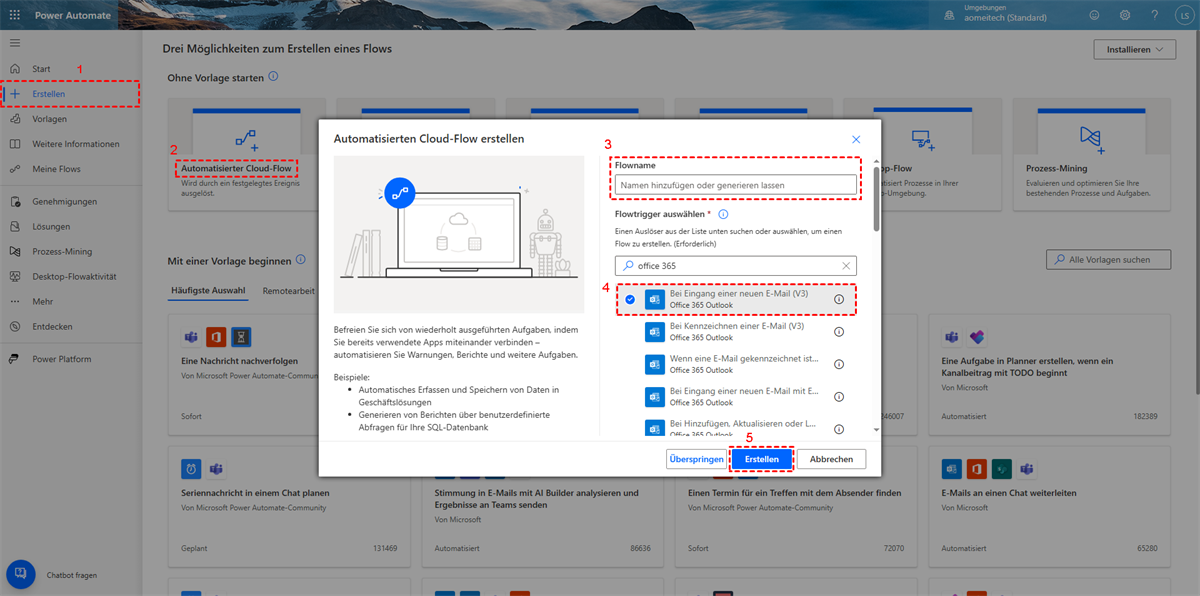
Task: Select trigger Bei Kennzeichnen einer E-Mail (V3)
Action: (x=736, y=332)
